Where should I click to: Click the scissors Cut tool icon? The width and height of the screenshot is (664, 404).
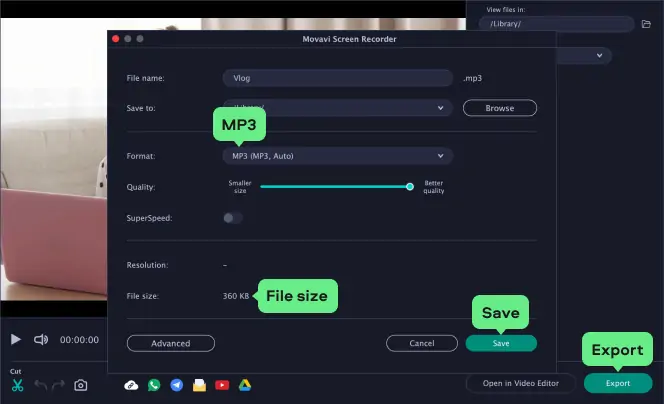(x=17, y=385)
